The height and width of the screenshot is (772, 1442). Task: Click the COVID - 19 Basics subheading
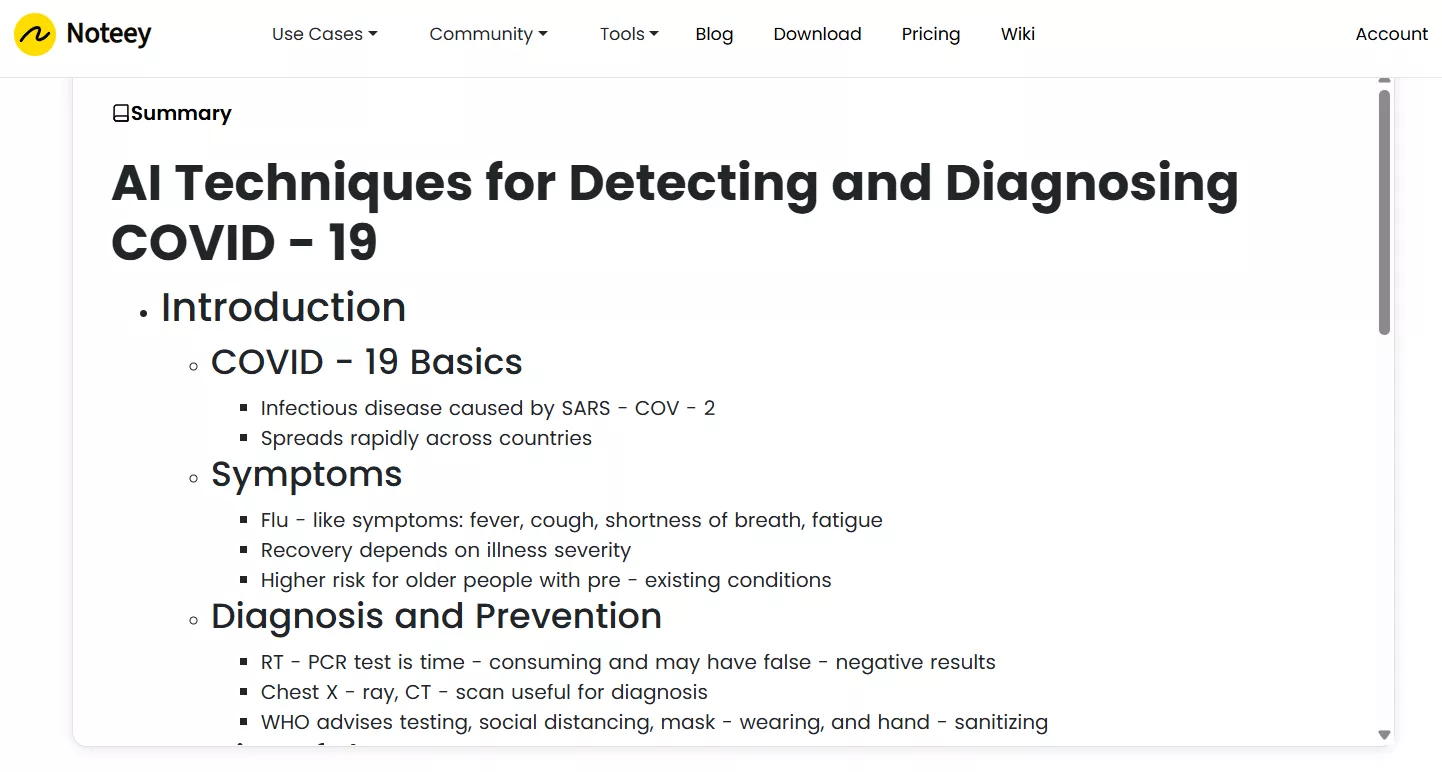(x=366, y=361)
